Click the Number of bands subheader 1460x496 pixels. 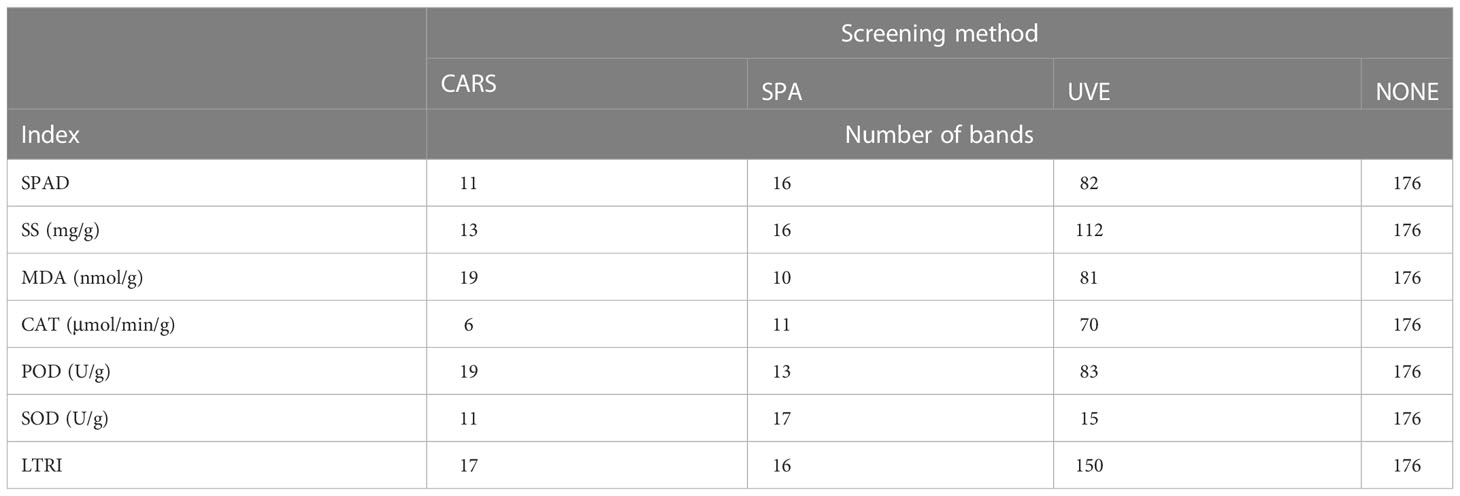pyautogui.click(x=938, y=135)
